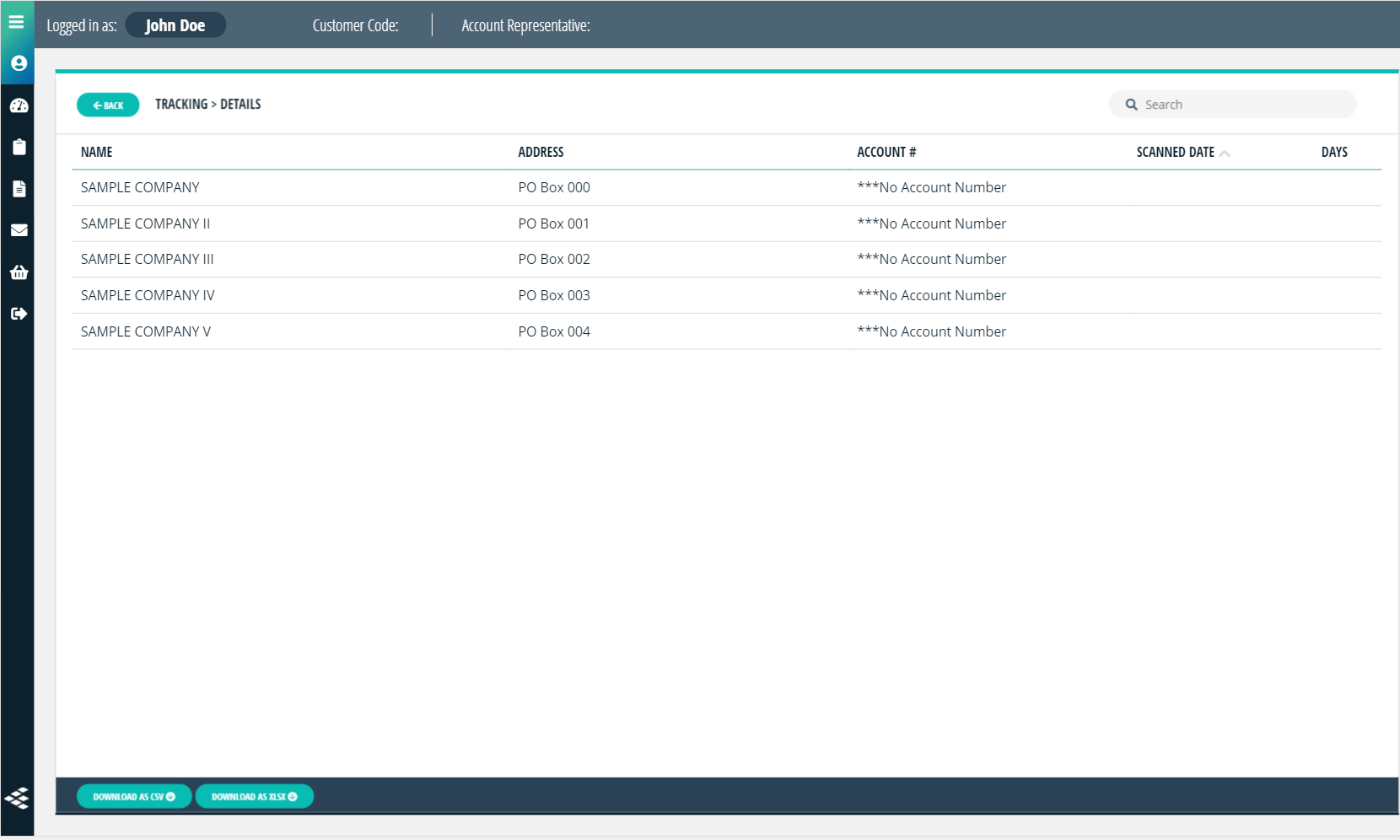Open the Tracking breadcrumb link

point(181,104)
